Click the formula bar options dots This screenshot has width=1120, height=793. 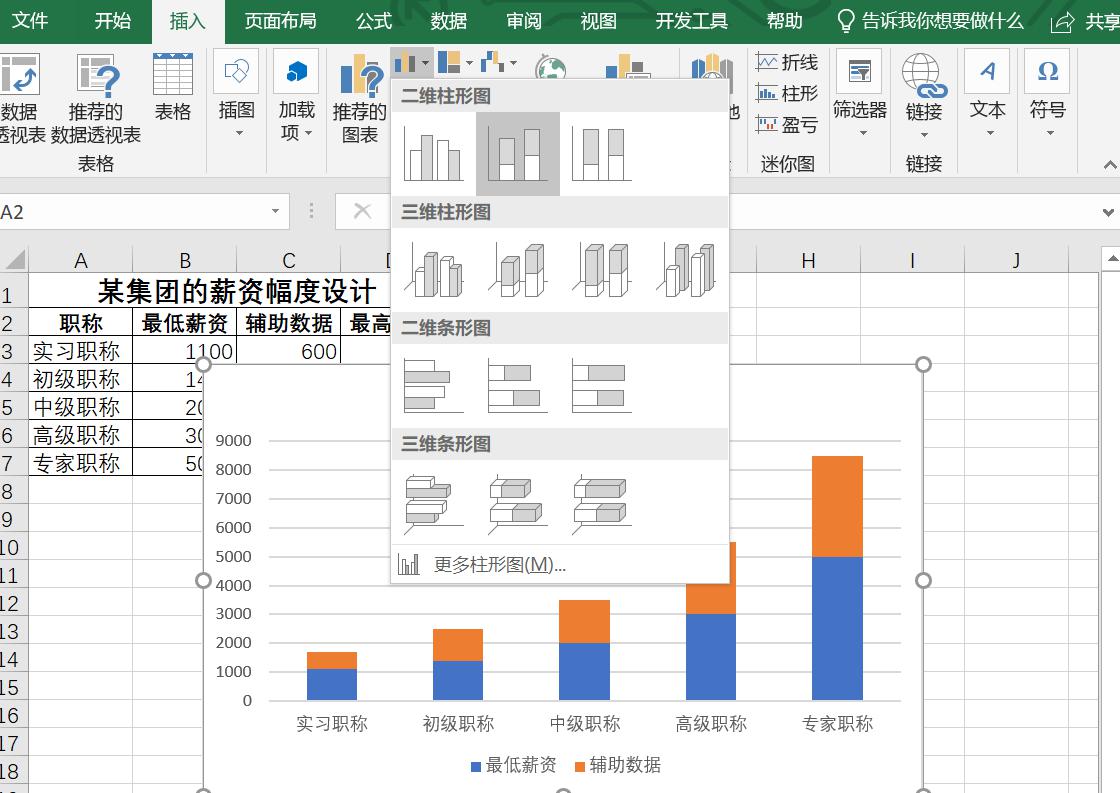click(311, 211)
